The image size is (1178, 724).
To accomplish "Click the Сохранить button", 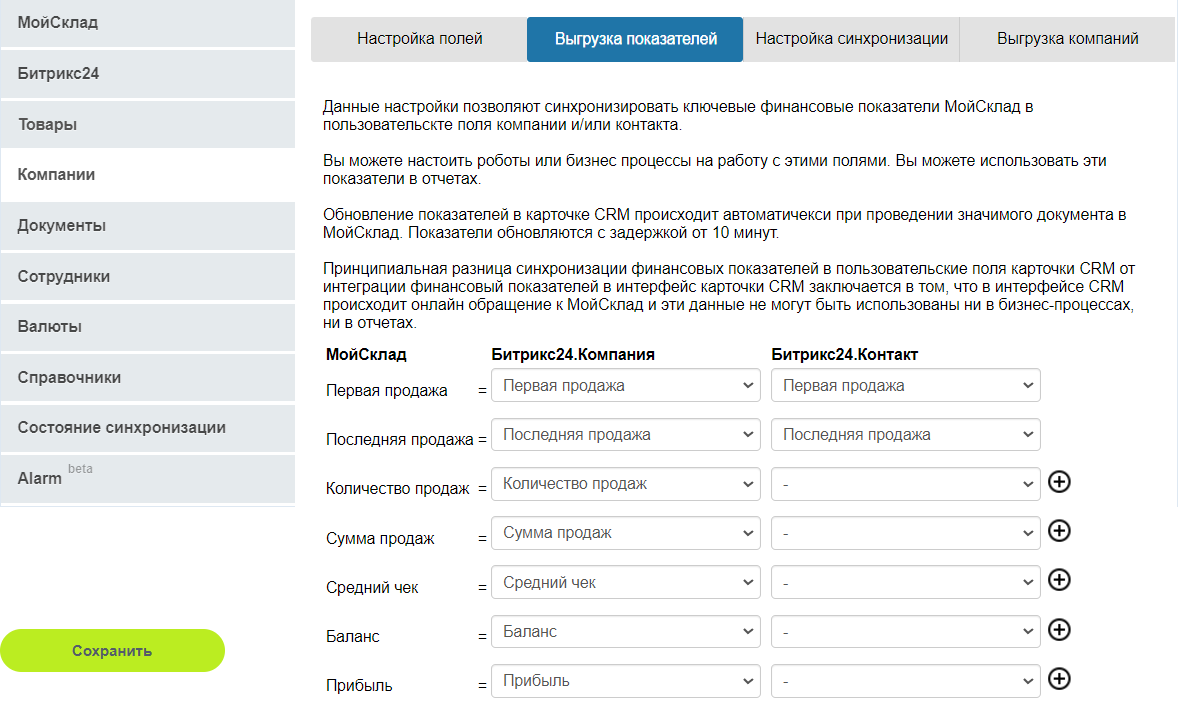I will 112,650.
